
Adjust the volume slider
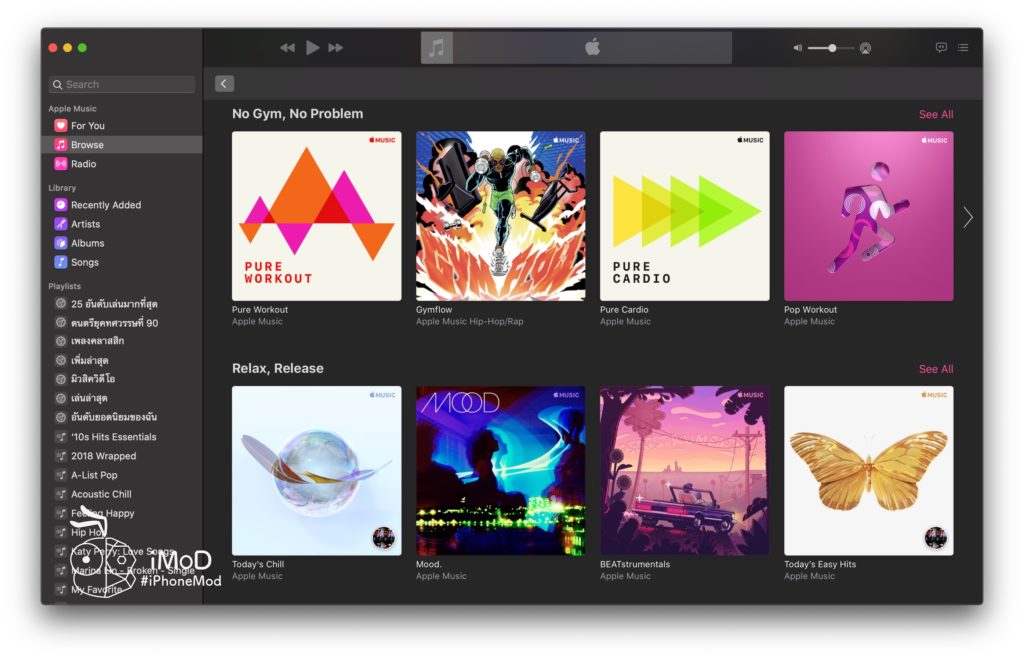pos(832,47)
